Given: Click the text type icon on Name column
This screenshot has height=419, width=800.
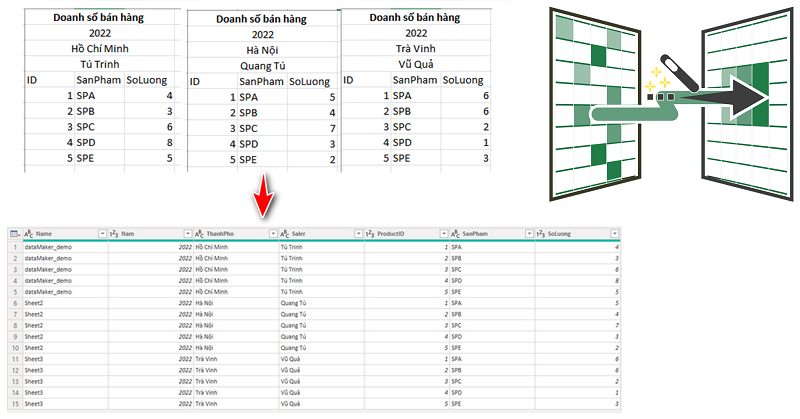Looking at the screenshot, I should point(28,233).
